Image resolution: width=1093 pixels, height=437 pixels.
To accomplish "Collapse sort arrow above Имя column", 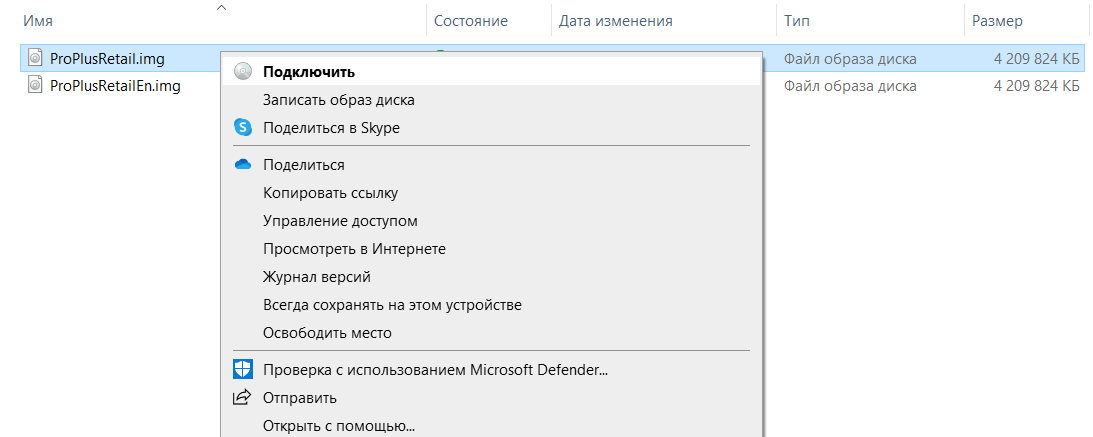I will (x=221, y=8).
